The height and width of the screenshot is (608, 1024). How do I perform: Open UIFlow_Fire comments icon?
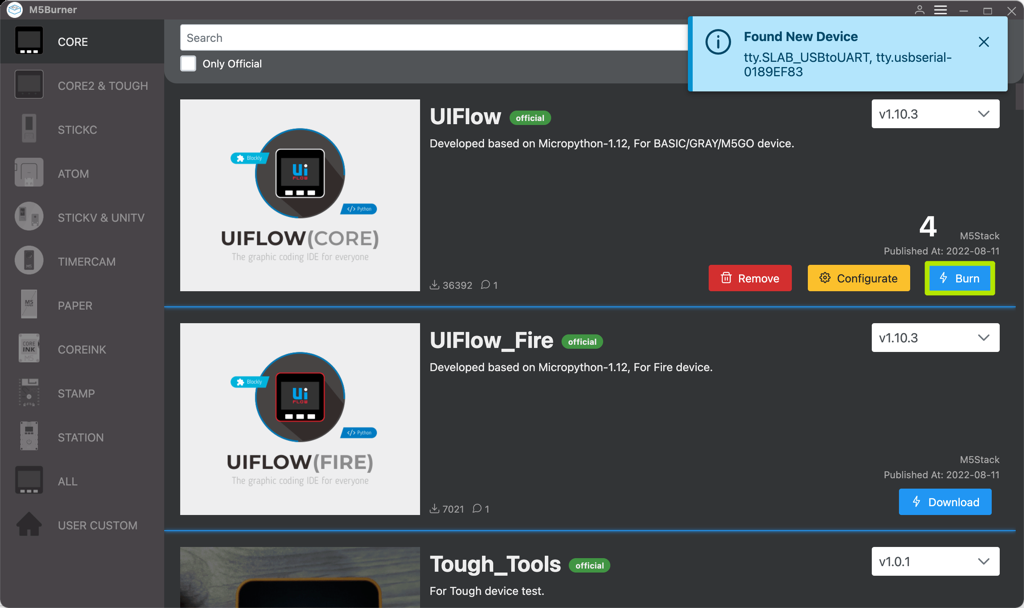[477, 509]
